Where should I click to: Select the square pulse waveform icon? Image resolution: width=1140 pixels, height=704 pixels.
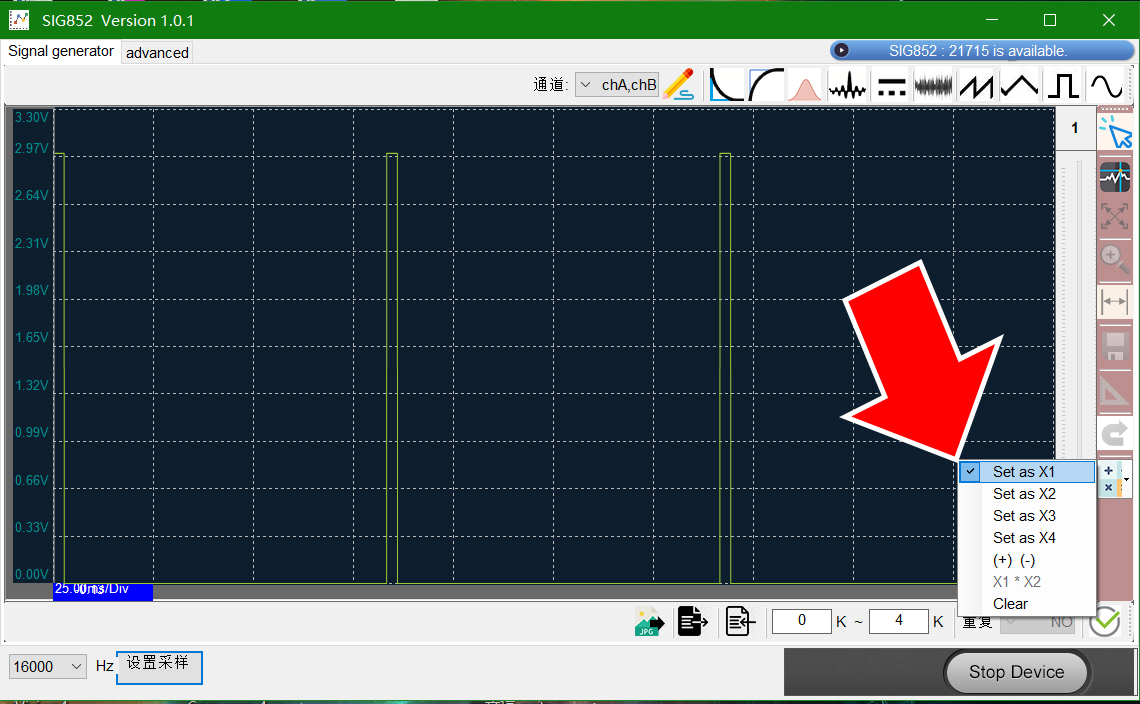1063,85
